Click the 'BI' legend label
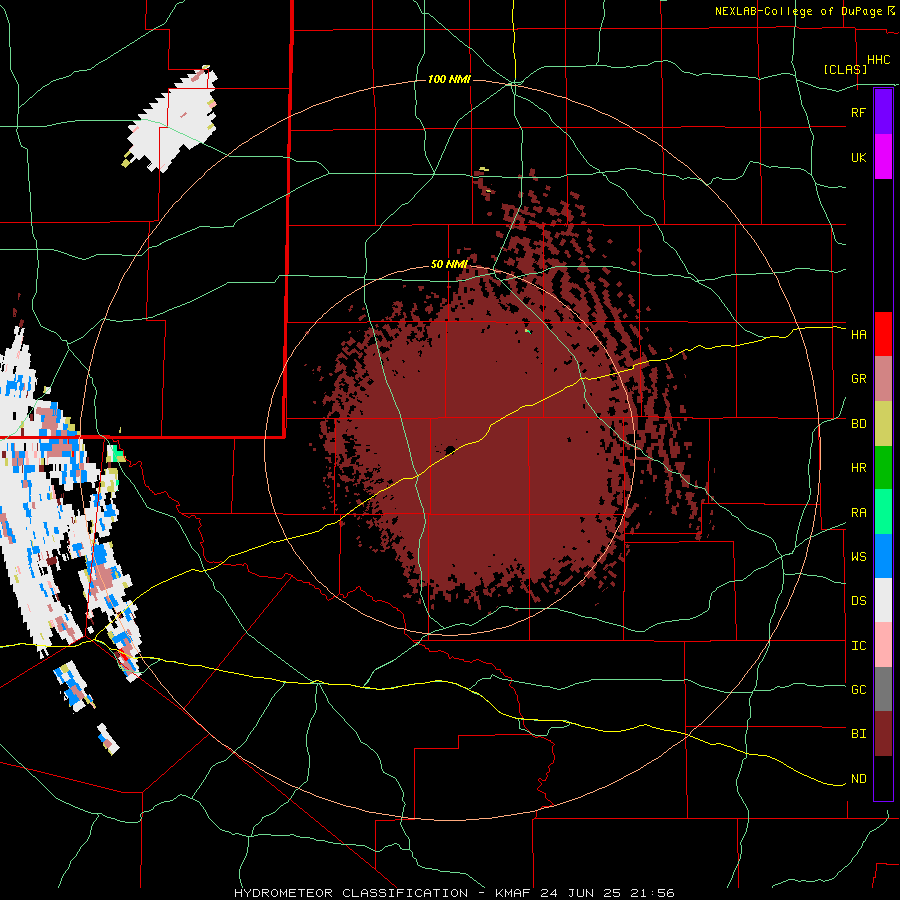This screenshot has height=900, width=900. (x=858, y=734)
